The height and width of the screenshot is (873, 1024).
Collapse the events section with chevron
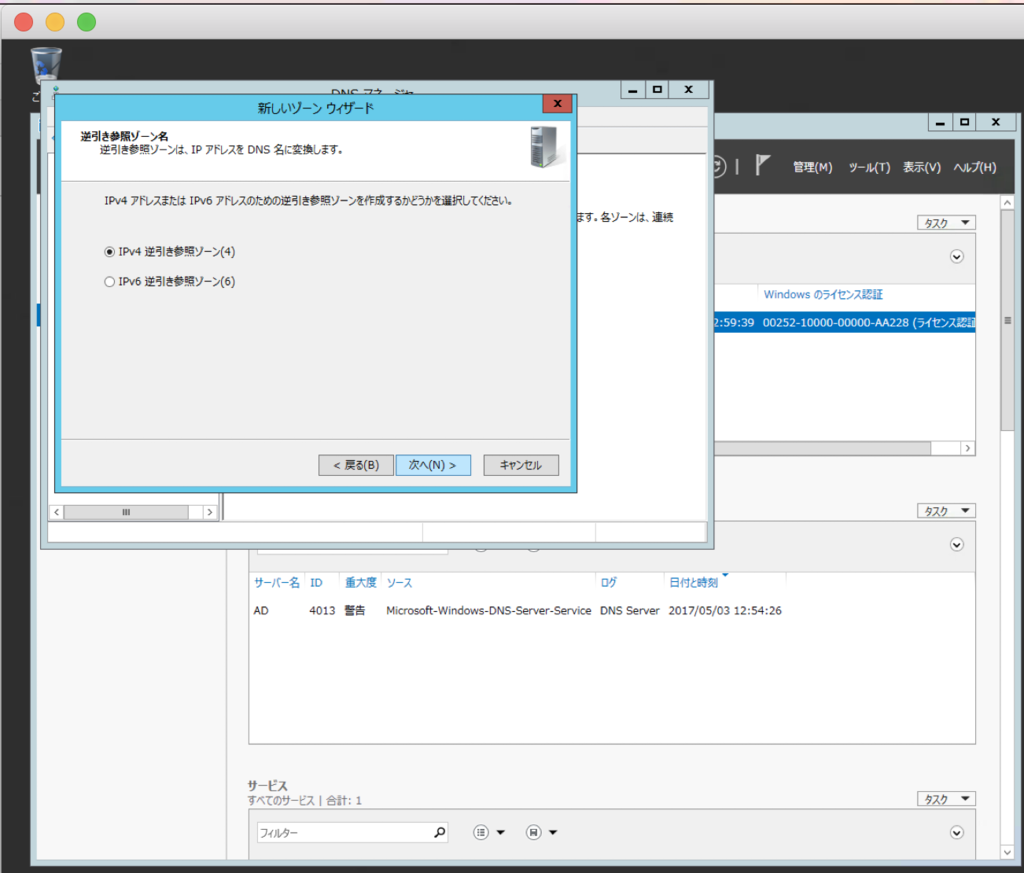957,545
